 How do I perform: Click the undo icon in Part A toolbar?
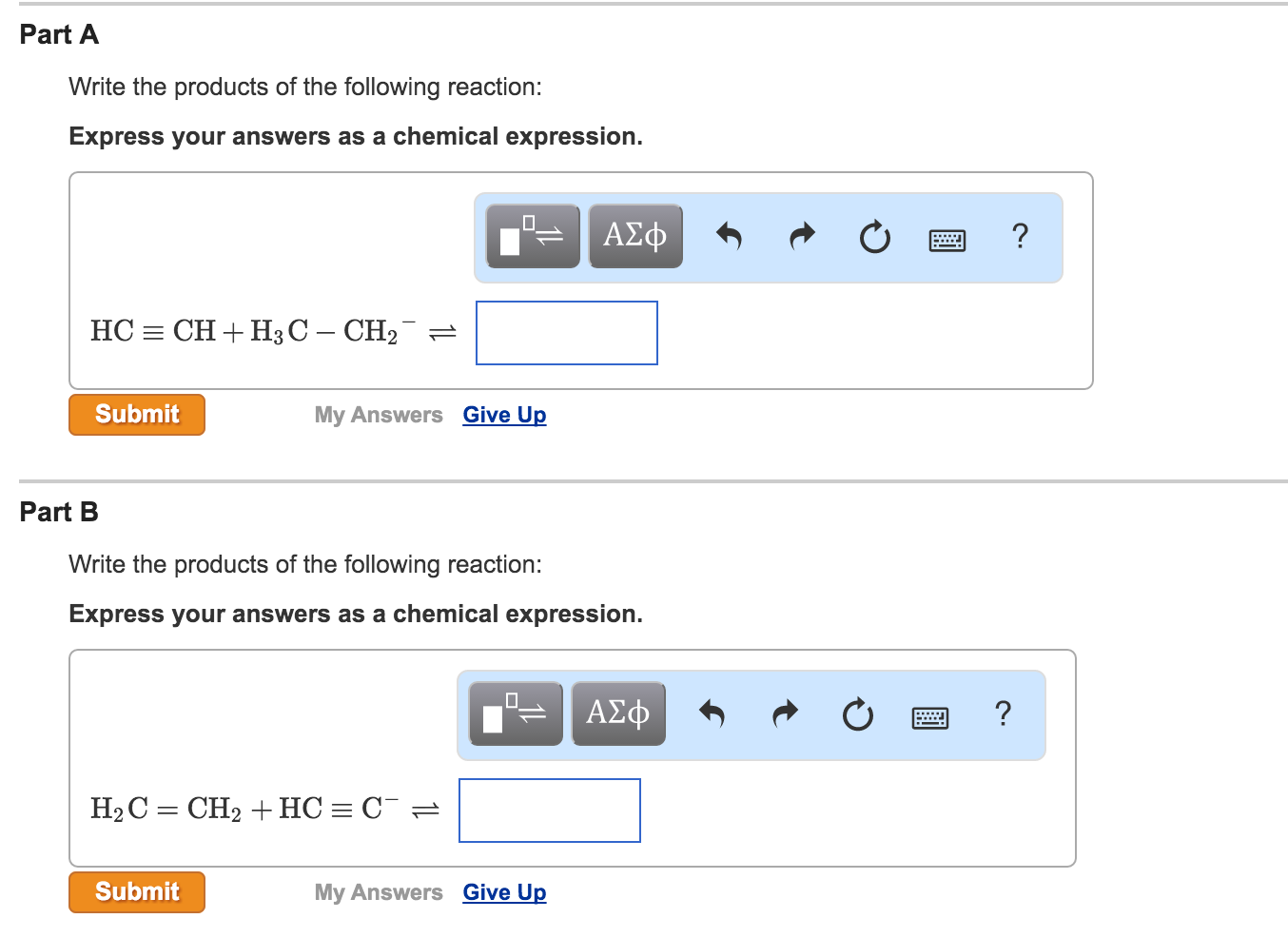[x=731, y=236]
